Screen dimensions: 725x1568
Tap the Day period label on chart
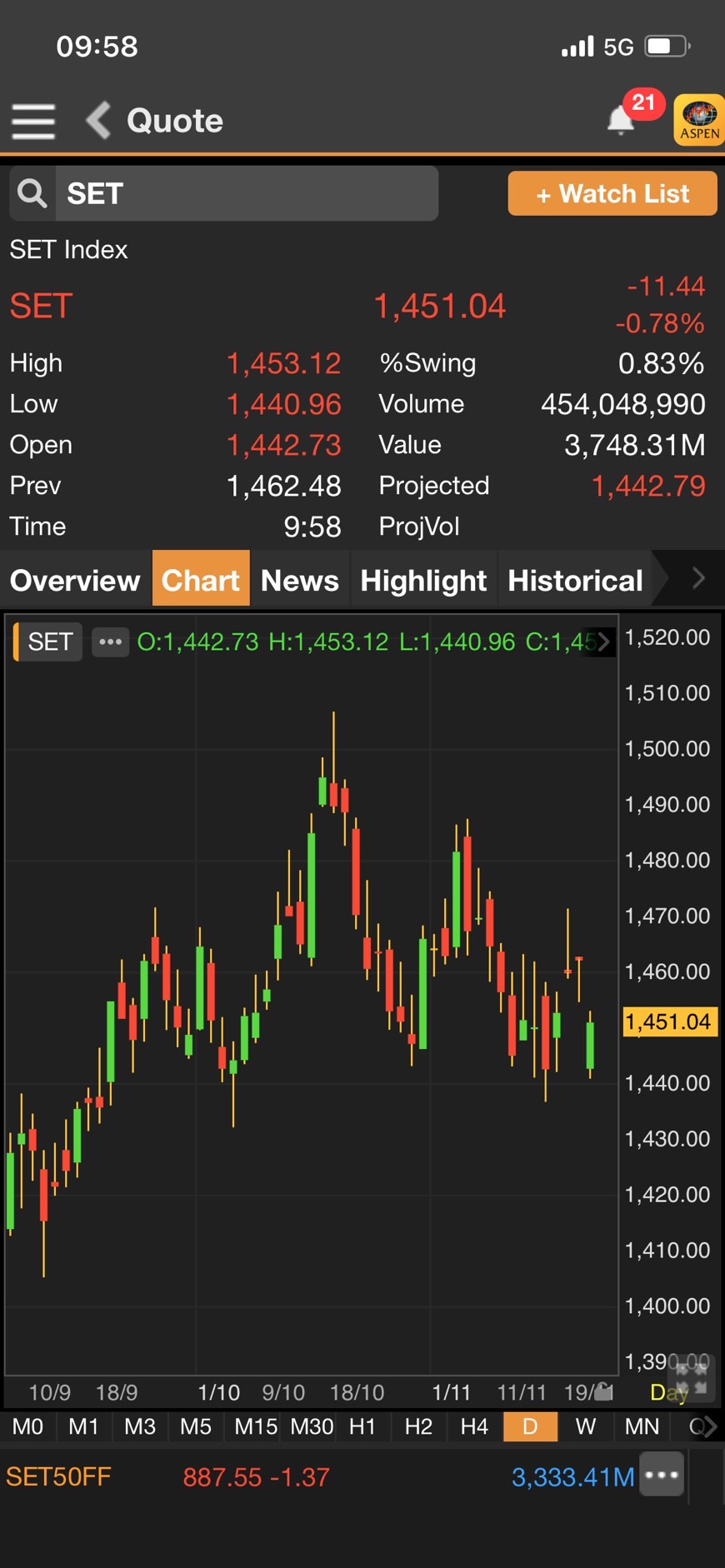[x=669, y=1392]
